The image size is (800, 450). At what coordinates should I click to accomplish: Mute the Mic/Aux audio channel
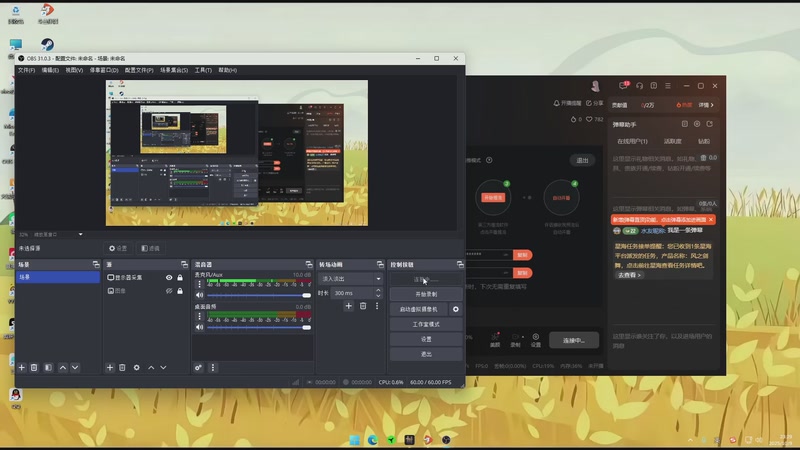pos(199,295)
